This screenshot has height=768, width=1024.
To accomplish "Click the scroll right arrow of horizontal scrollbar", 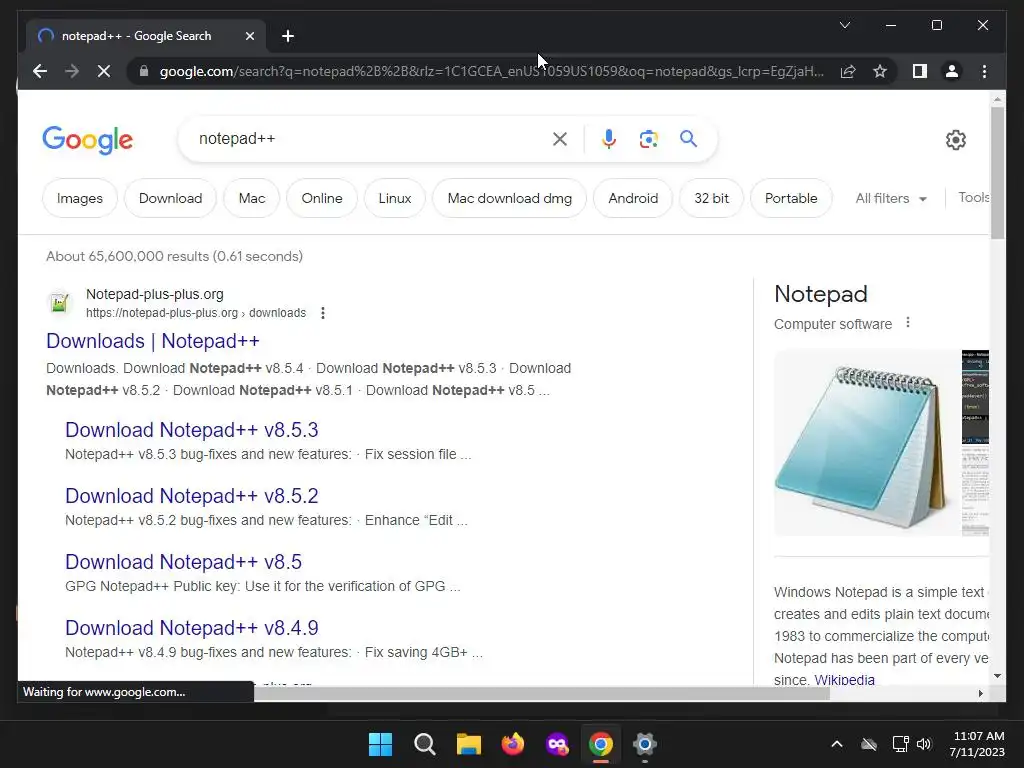I will pos(980,694).
